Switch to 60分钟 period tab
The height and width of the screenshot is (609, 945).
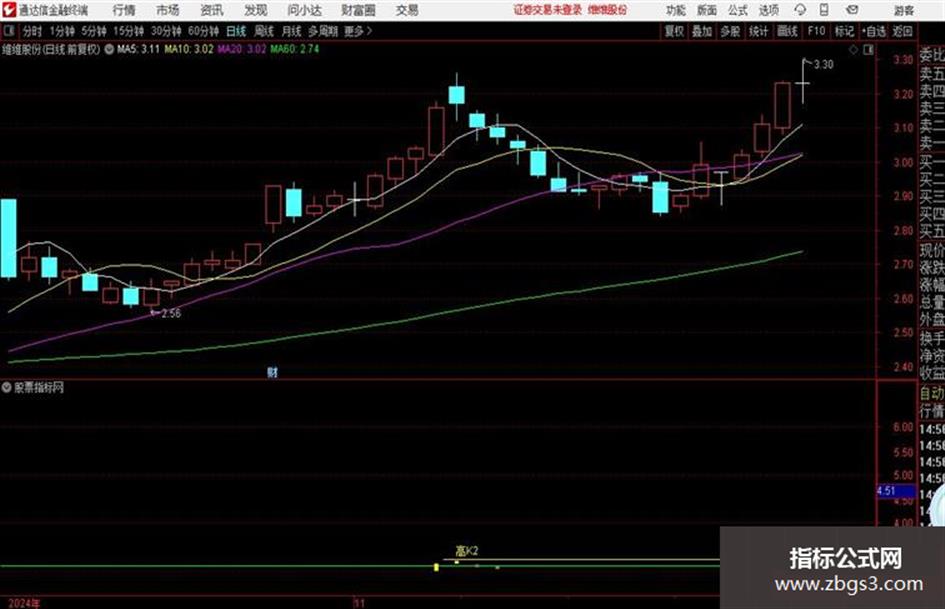click(x=203, y=31)
